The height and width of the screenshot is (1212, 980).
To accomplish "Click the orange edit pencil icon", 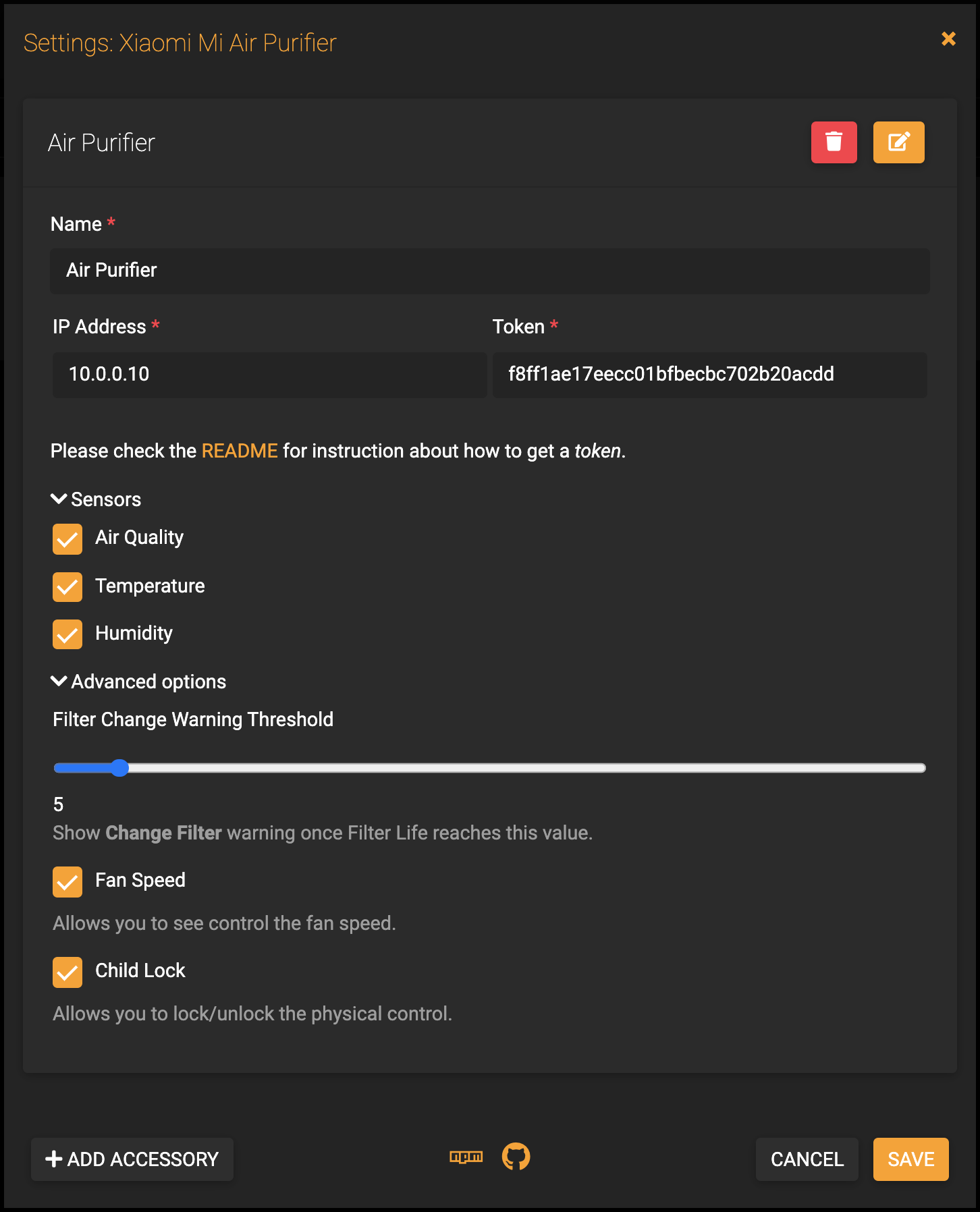I will coord(898,142).
